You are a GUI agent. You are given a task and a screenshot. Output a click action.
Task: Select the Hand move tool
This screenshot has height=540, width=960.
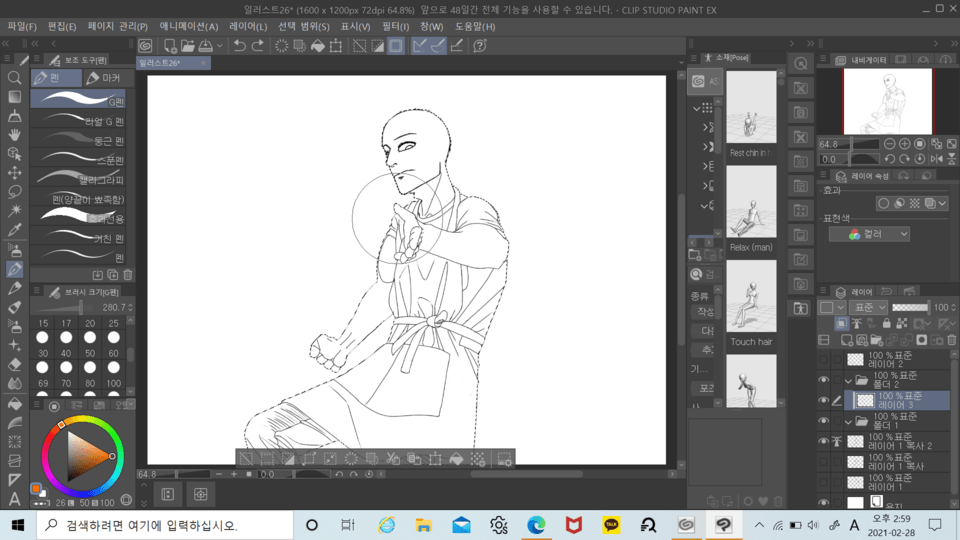tap(14, 135)
